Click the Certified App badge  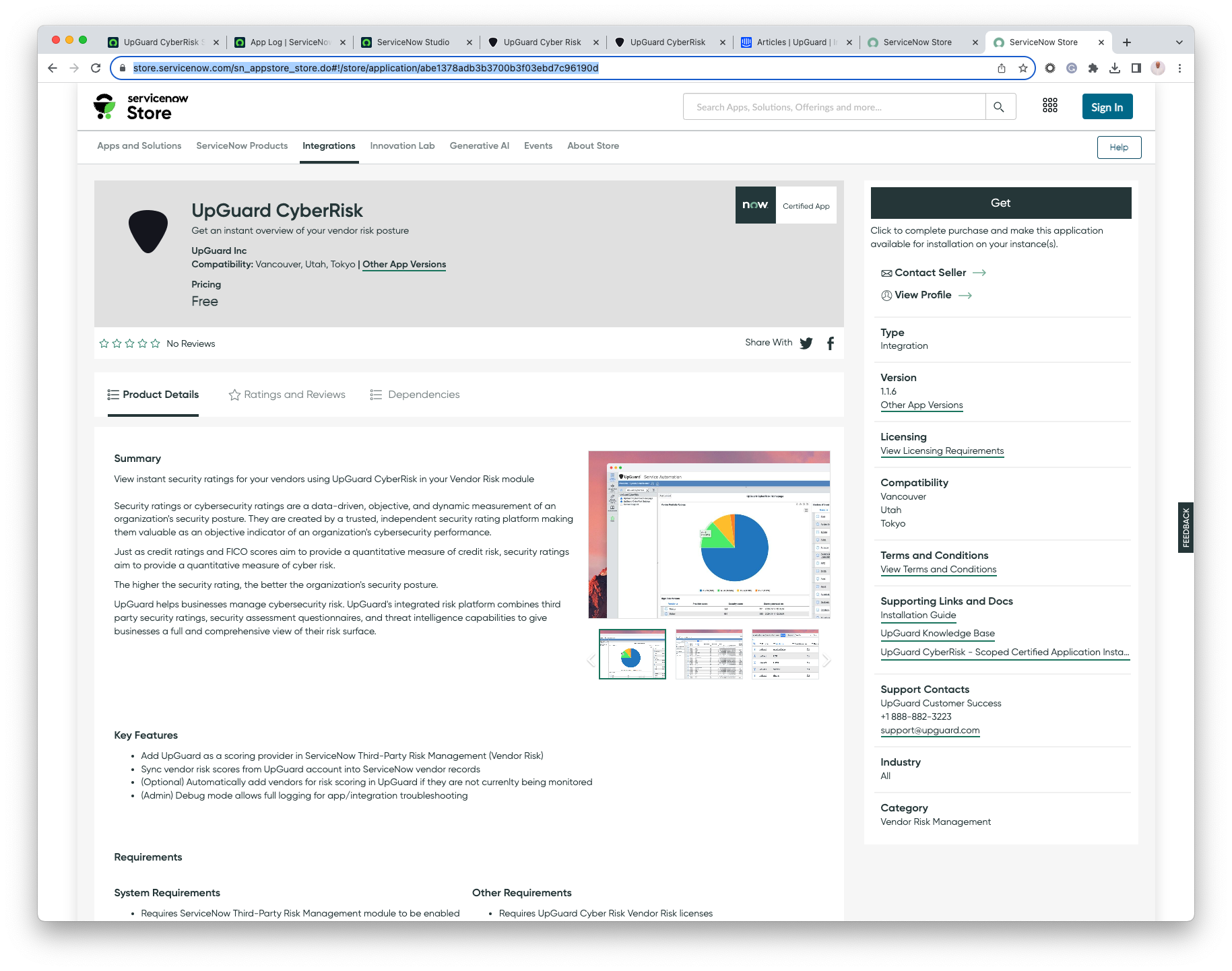pos(785,205)
